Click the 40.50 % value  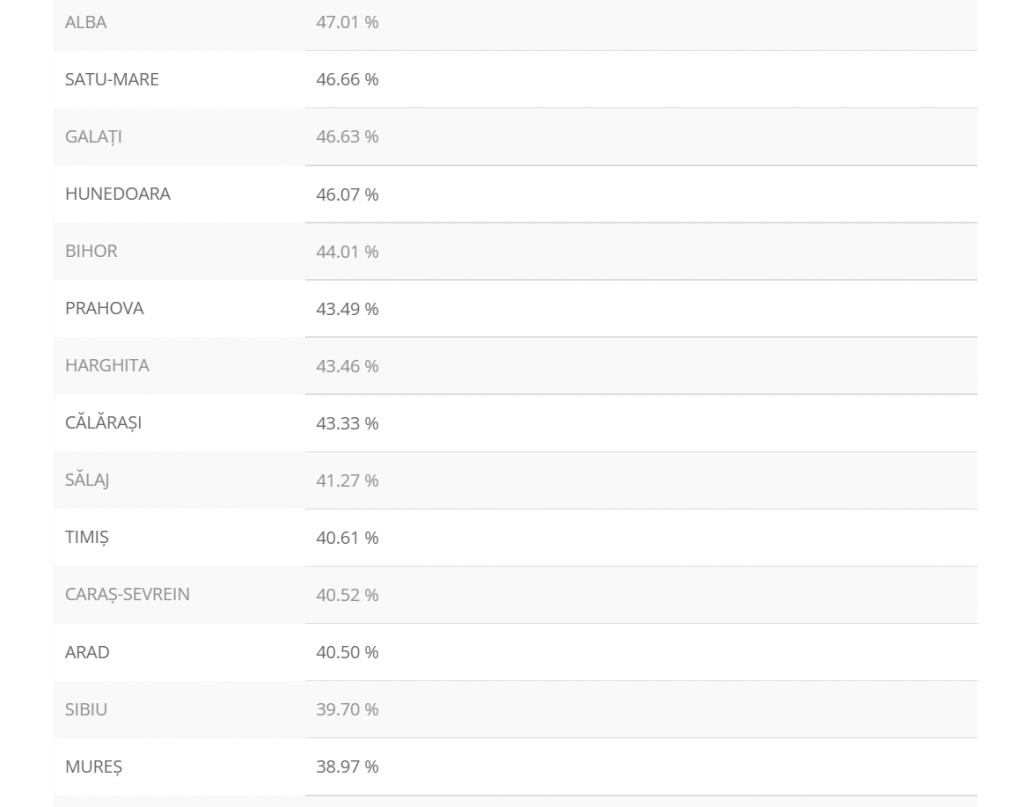click(347, 652)
